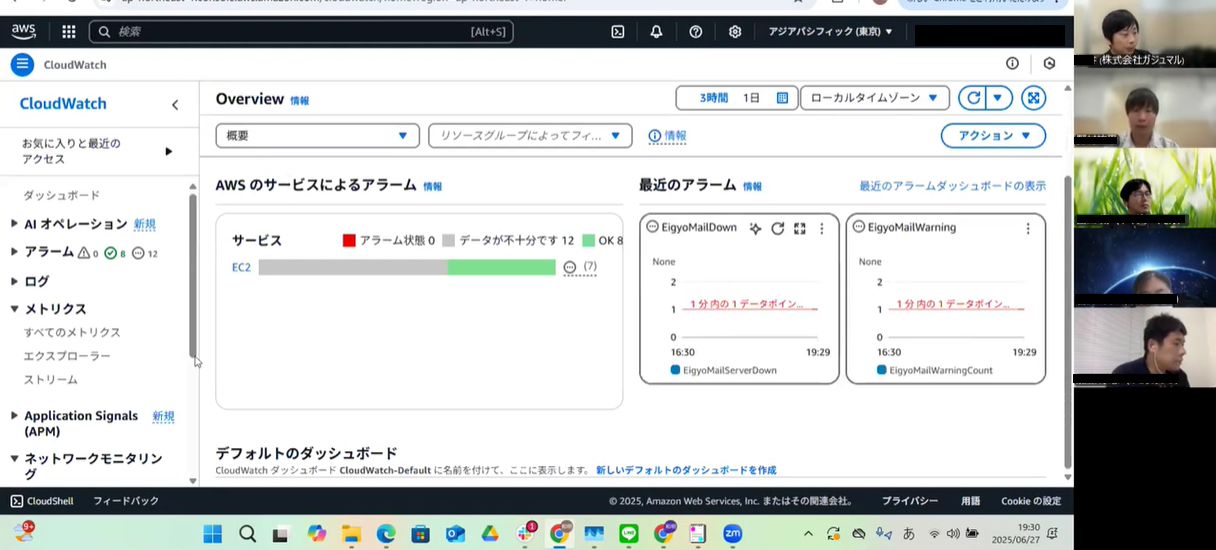Select the 1日 time range
1216x550 pixels.
click(751, 98)
